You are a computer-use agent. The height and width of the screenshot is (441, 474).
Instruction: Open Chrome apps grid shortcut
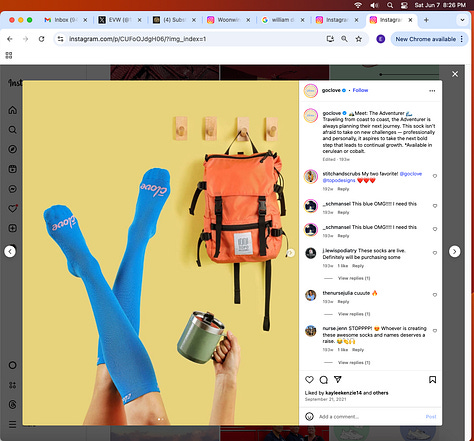9,55
